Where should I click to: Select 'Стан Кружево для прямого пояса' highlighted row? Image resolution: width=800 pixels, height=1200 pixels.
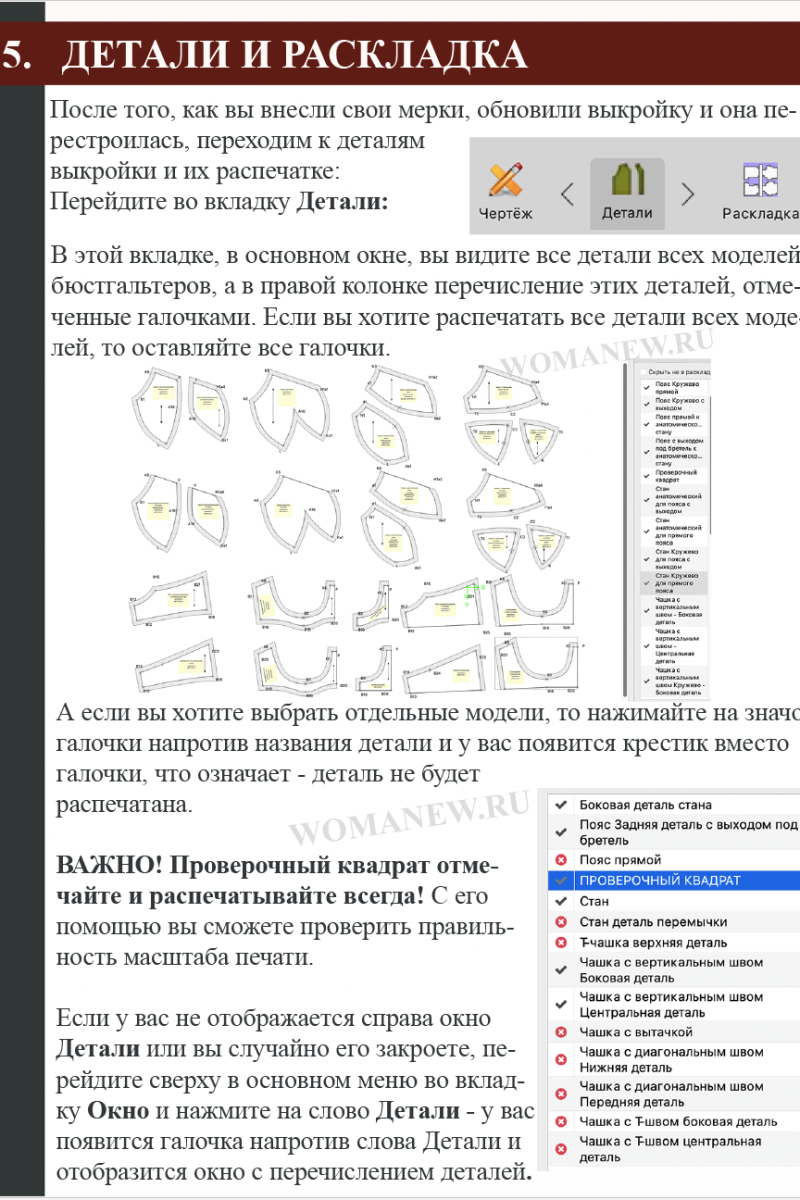coord(674,583)
